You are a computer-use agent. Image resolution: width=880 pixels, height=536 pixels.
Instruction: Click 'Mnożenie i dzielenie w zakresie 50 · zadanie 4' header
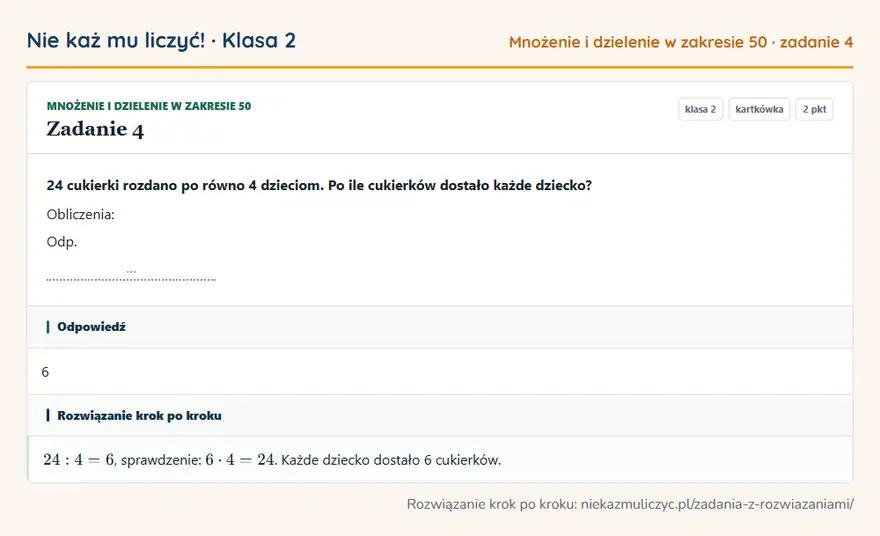click(681, 42)
